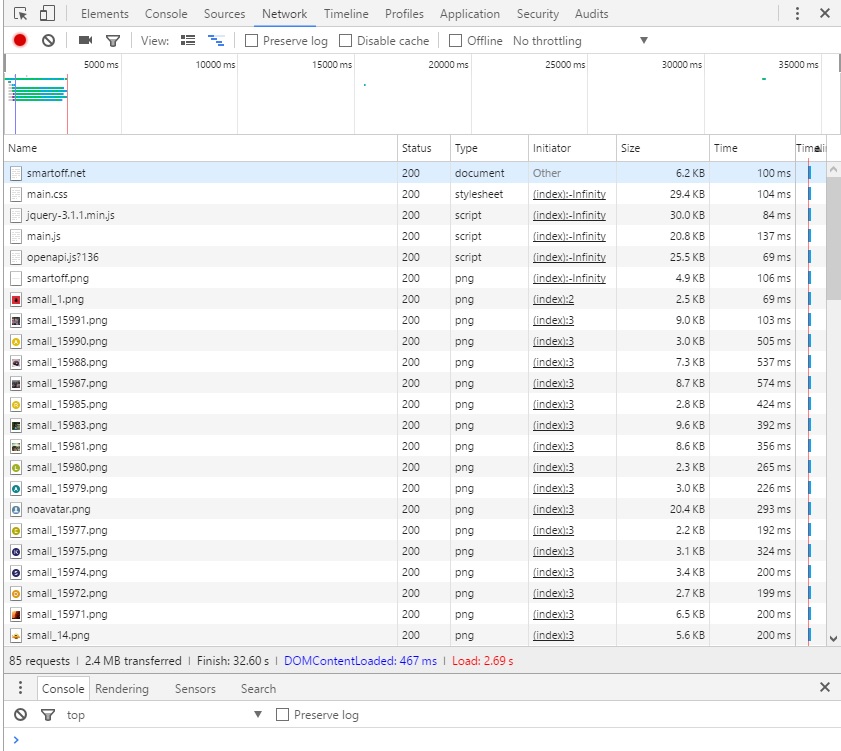Click the capture screenshots camera icon
841x751 pixels.
point(85,40)
